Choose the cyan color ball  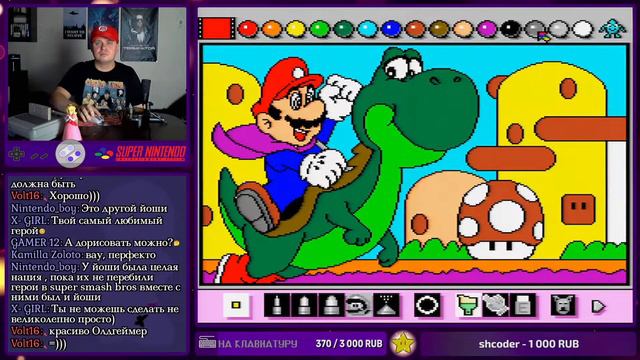coord(367,29)
